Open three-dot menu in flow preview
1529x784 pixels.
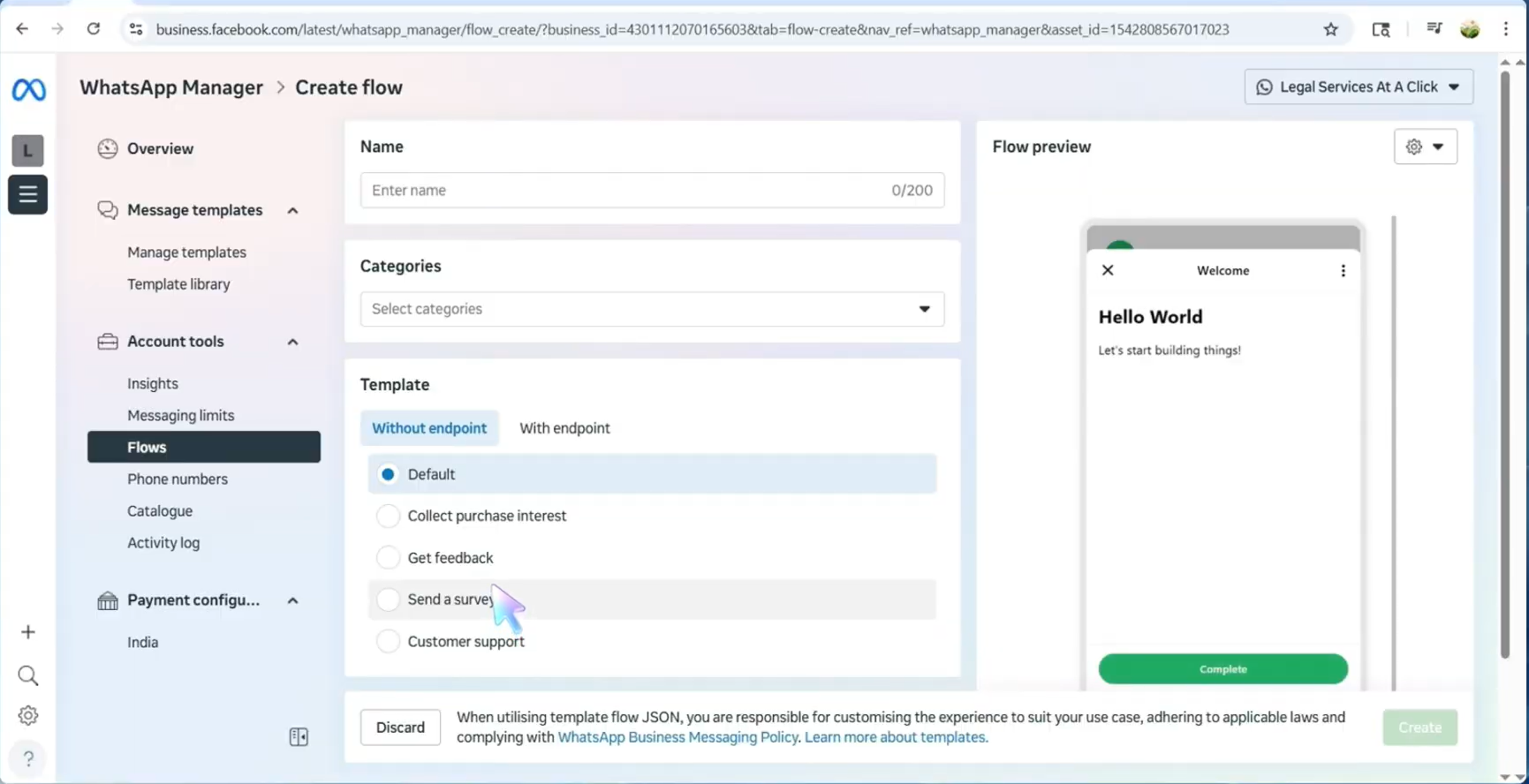click(x=1343, y=271)
